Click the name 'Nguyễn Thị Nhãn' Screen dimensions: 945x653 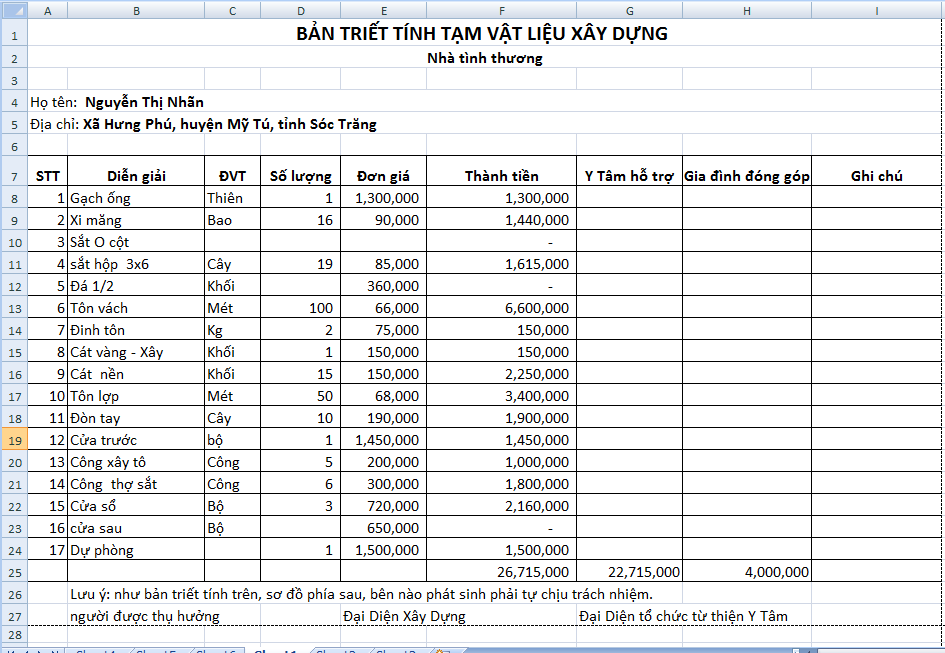pos(144,102)
